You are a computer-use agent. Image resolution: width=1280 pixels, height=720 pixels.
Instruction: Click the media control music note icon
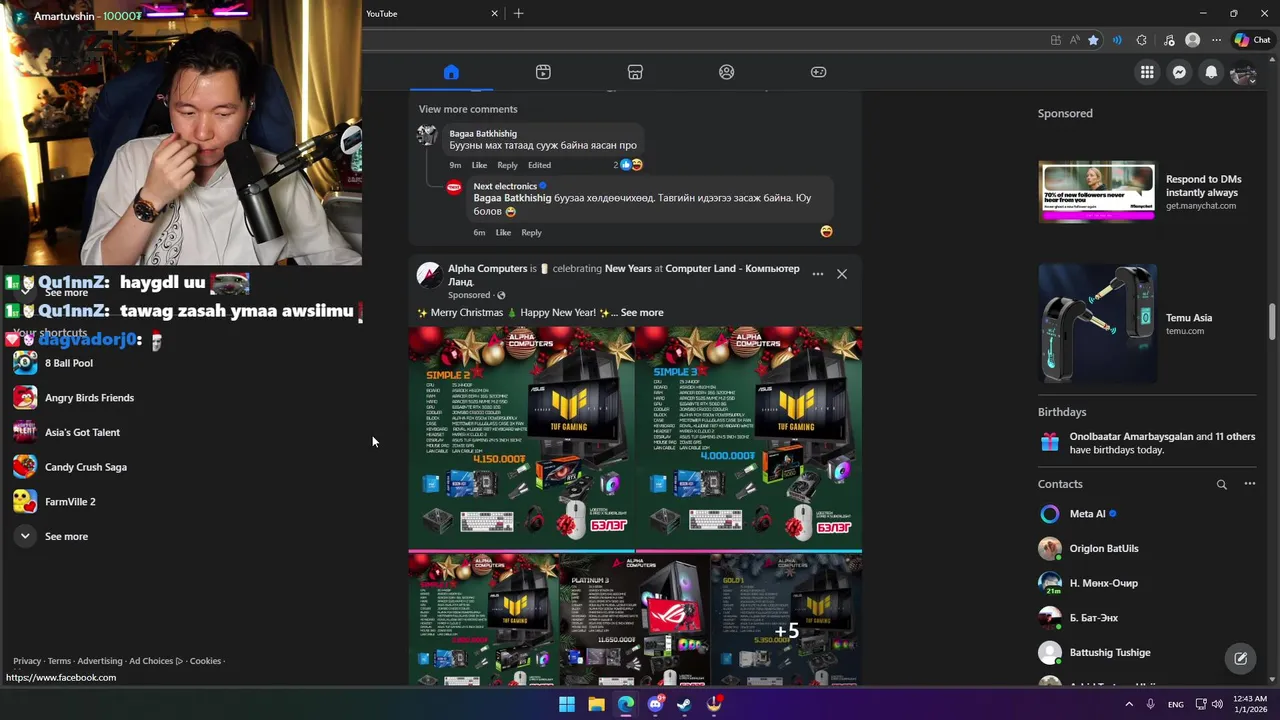pos(1169,40)
